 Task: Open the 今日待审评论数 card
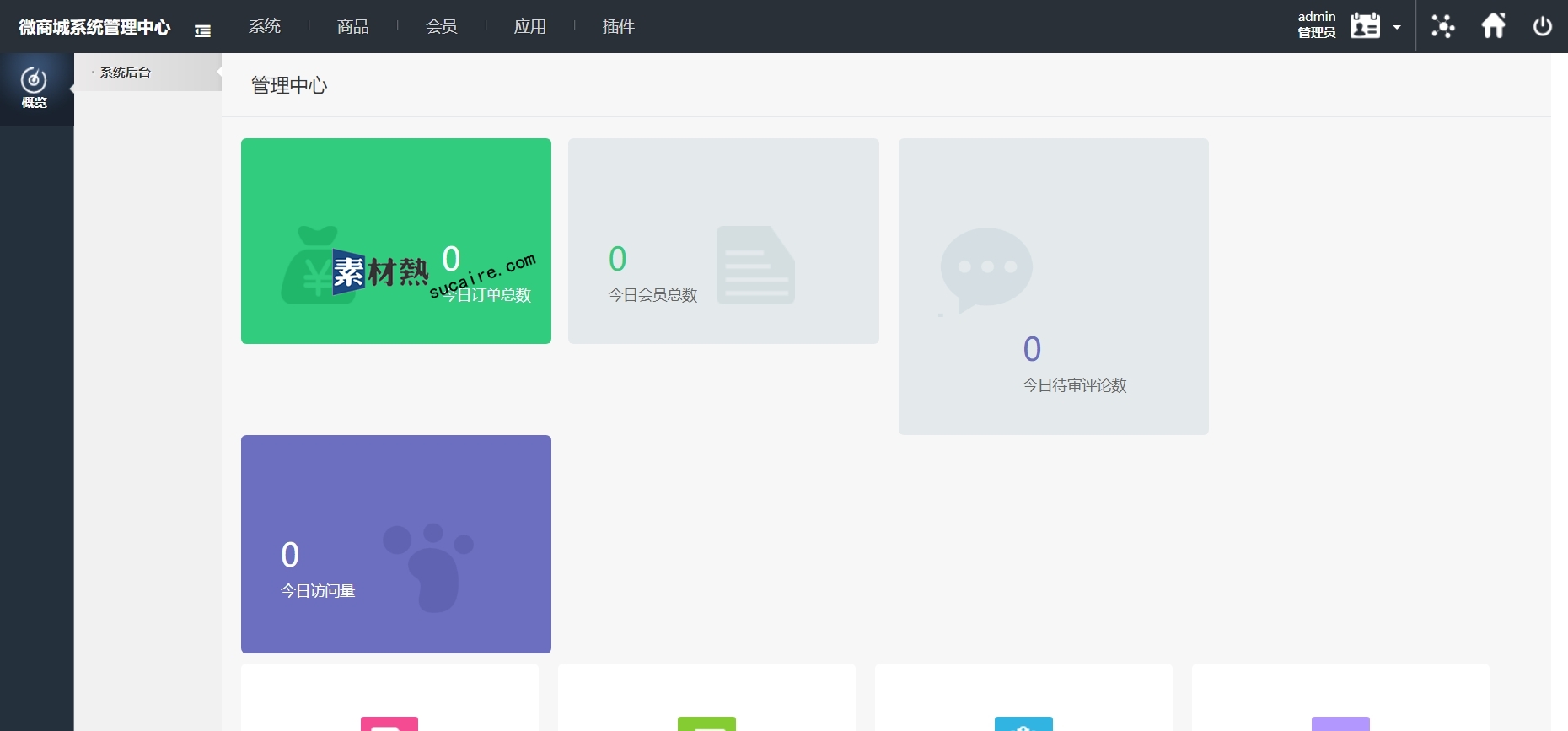coord(1054,287)
